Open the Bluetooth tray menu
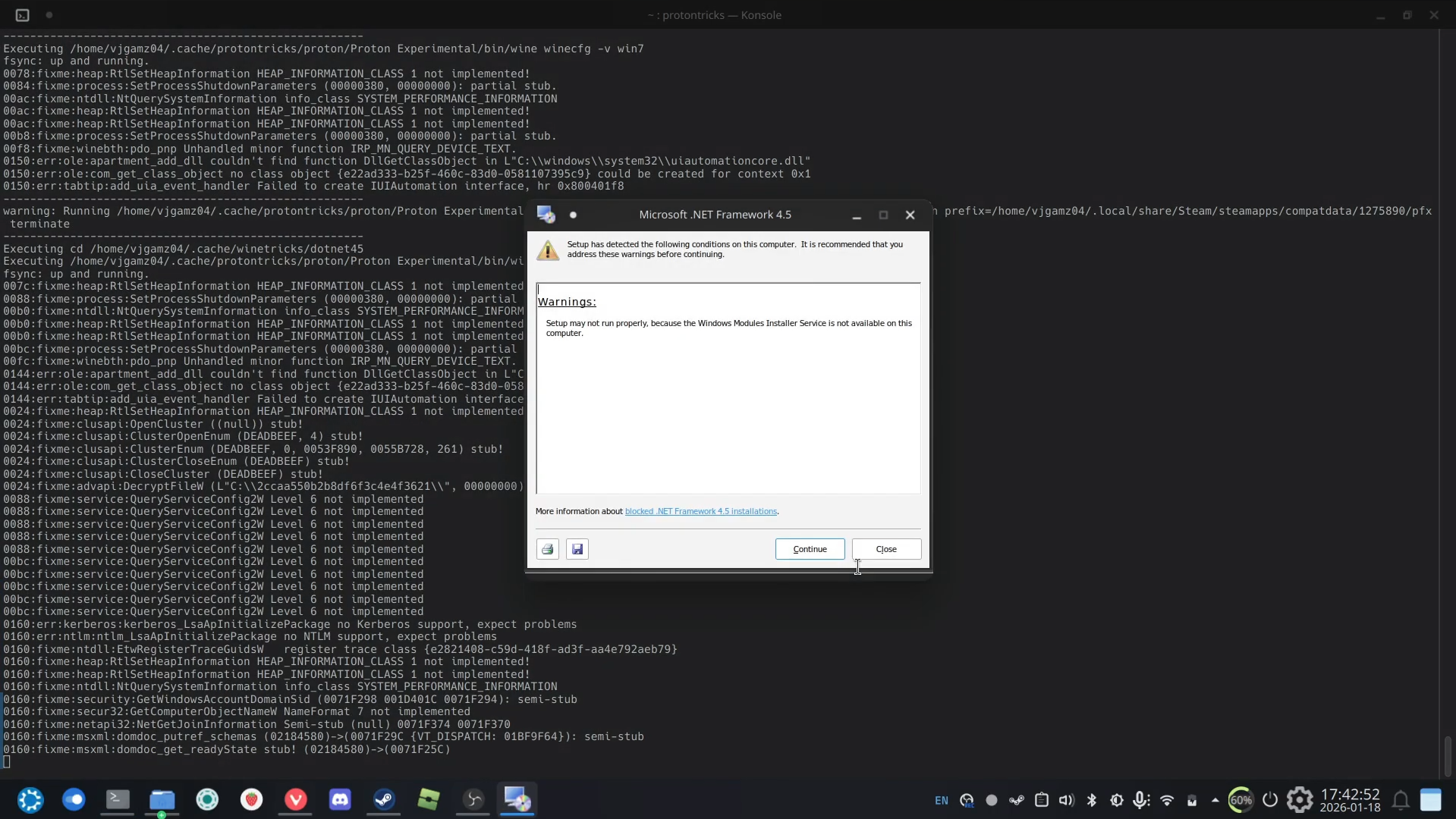 (1092, 801)
